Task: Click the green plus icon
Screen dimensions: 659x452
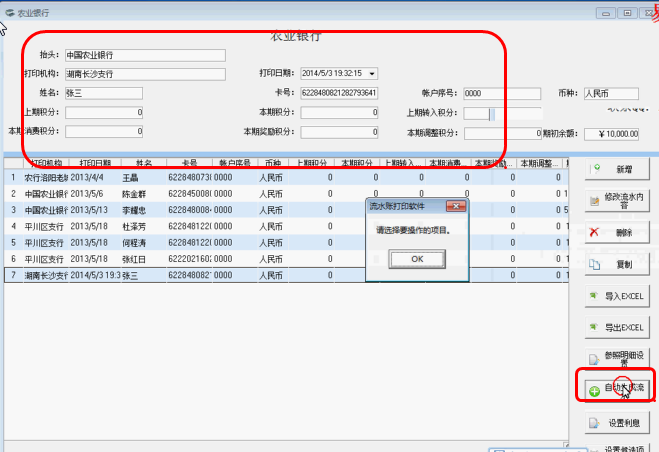Action: (x=594, y=391)
